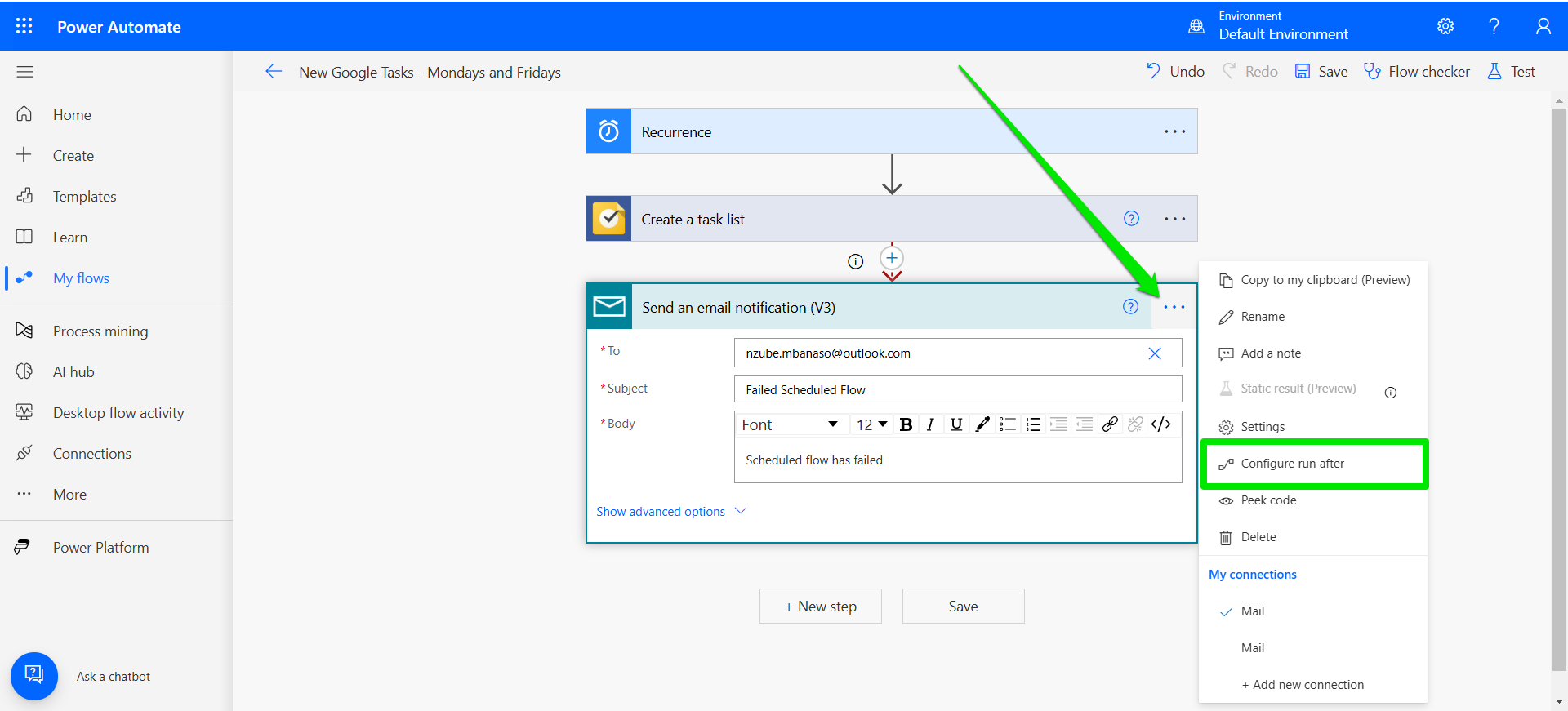Open Create a task list ellipsis menu

(1174, 219)
